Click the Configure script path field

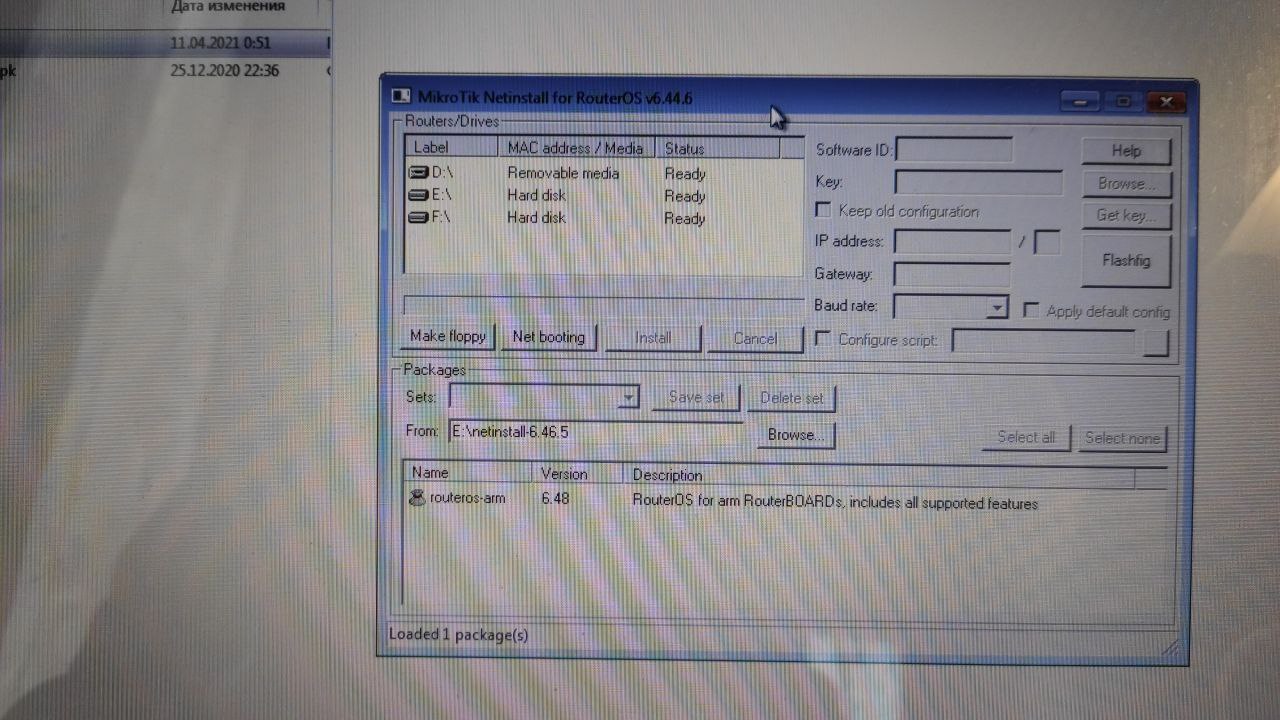[1044, 341]
